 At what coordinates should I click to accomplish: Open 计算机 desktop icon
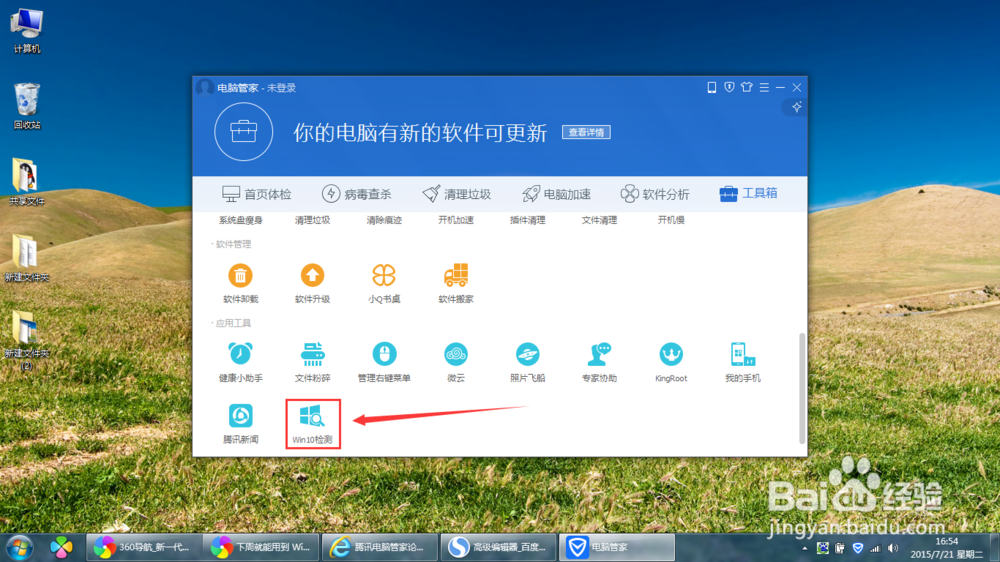coord(27,31)
